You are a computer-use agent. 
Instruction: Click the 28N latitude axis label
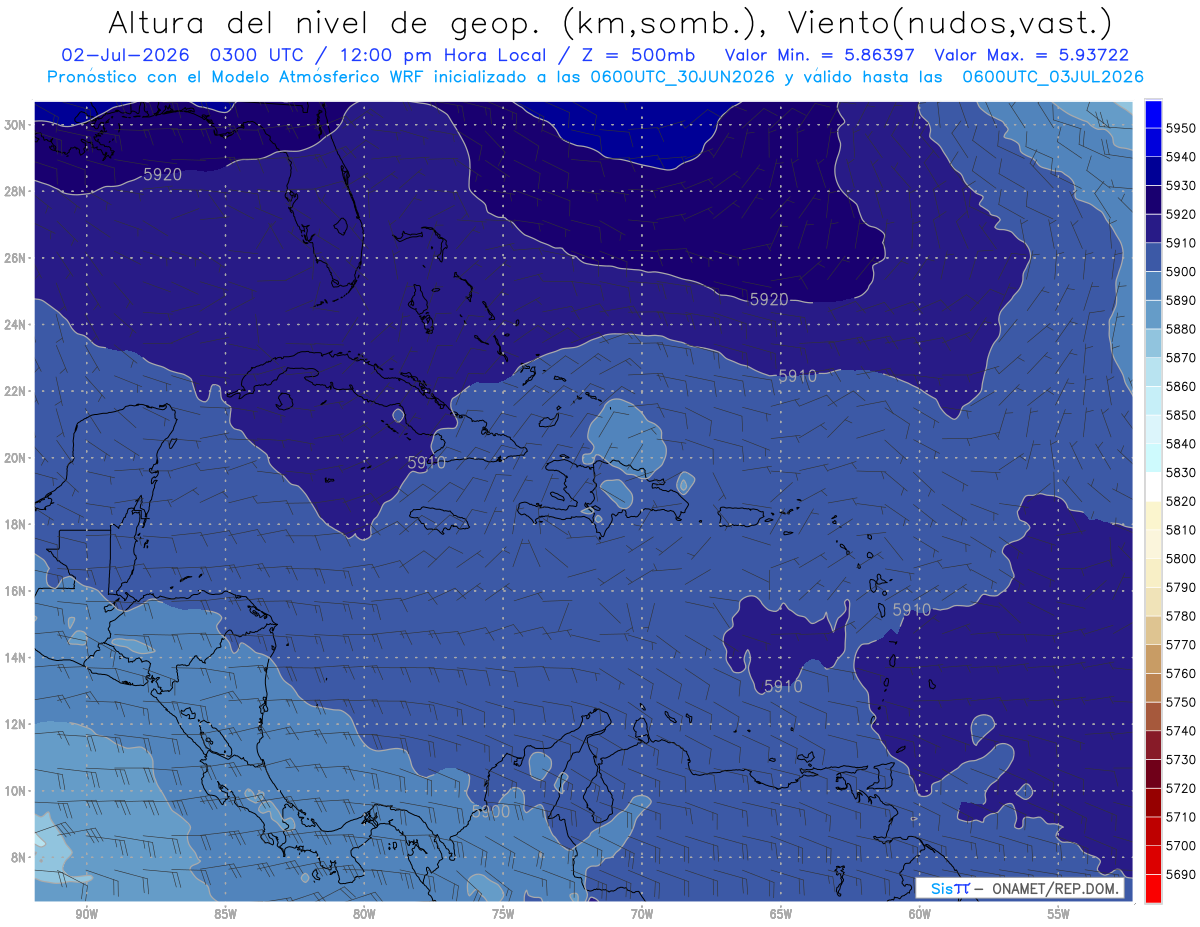[x=15, y=191]
